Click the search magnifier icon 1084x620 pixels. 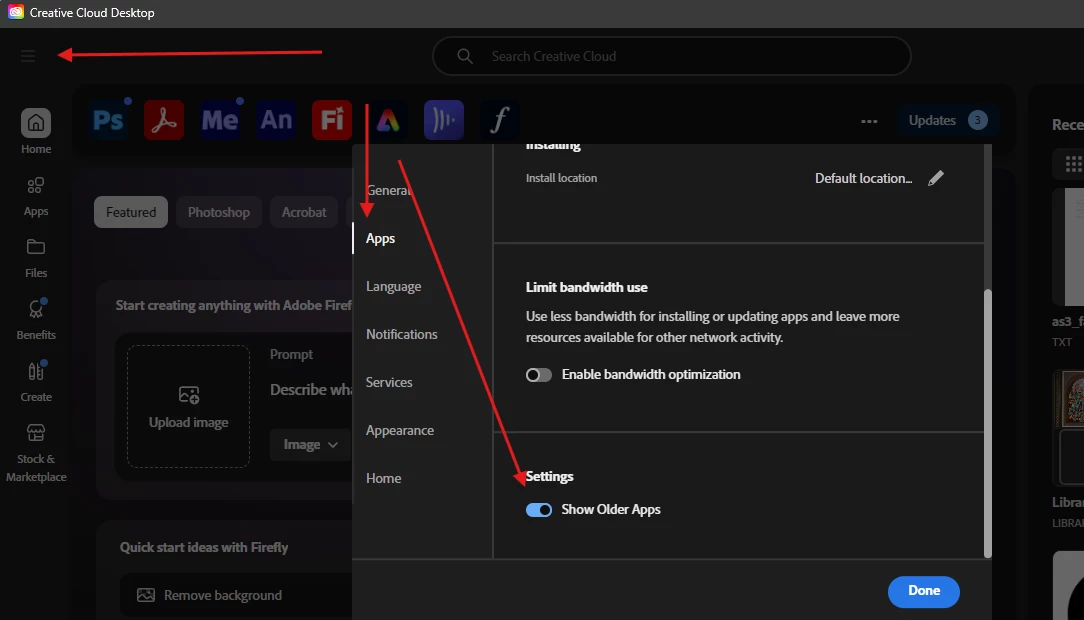coord(465,56)
